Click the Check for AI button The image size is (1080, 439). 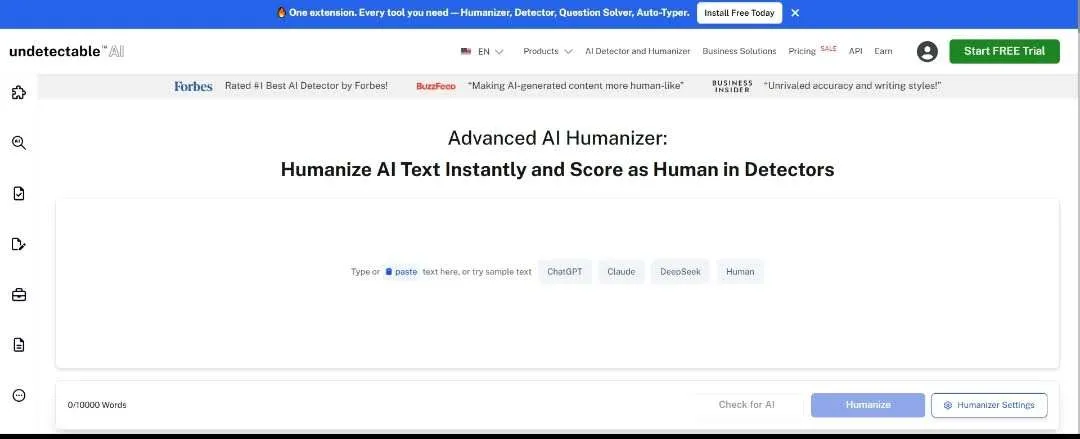(747, 405)
